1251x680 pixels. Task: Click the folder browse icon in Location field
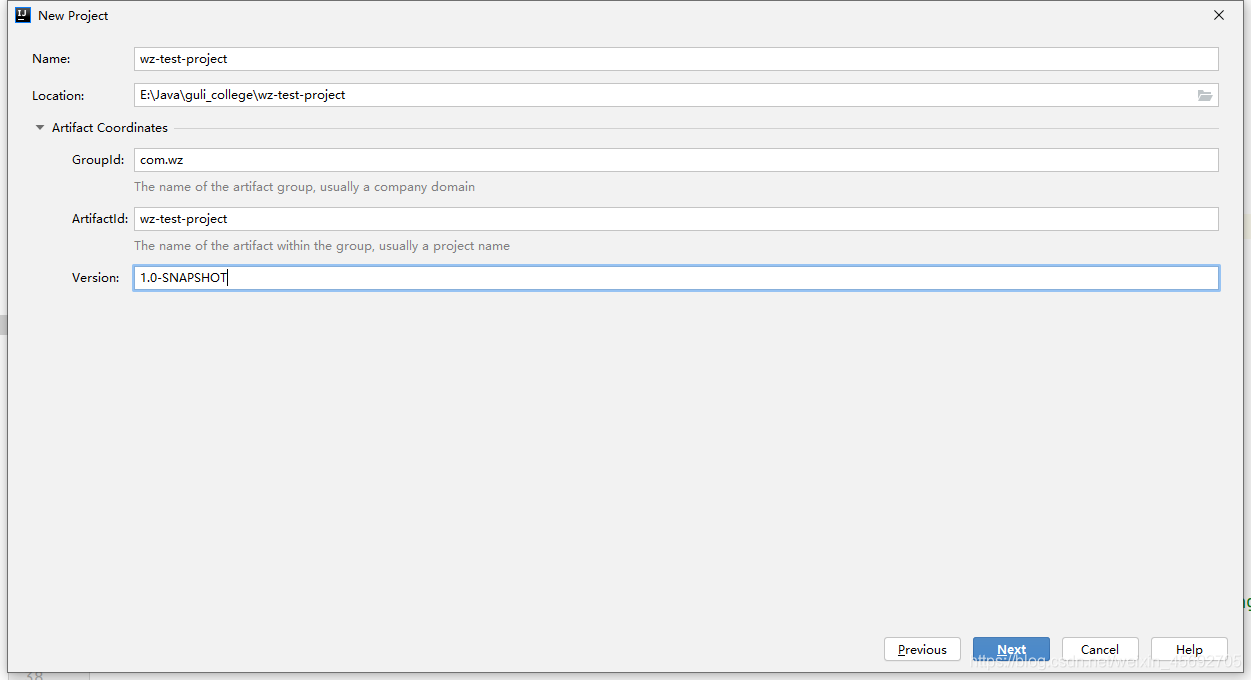pos(1205,95)
